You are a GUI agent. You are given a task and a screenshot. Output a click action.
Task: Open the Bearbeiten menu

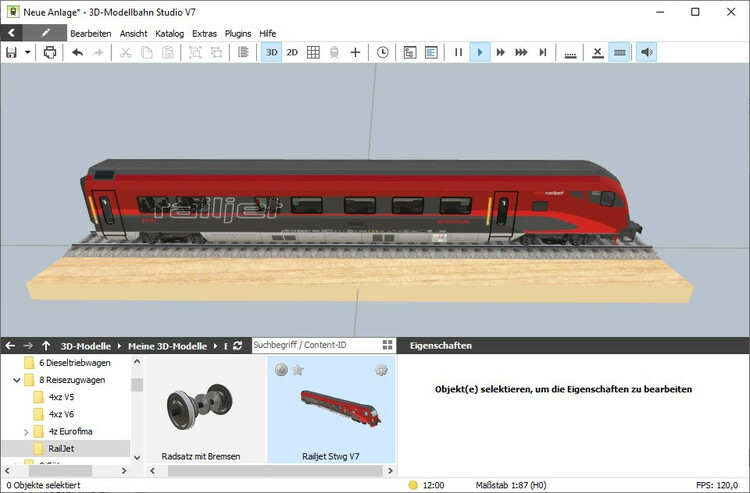click(x=90, y=33)
